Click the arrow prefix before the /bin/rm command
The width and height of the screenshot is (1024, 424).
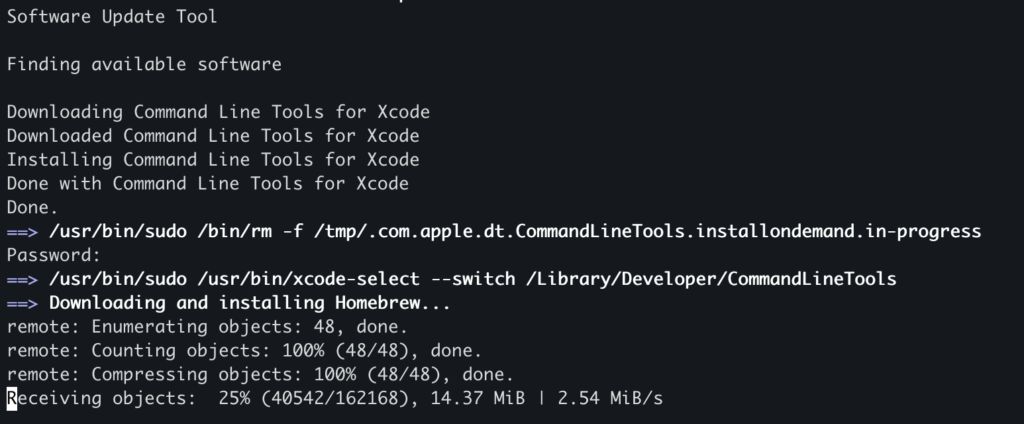pos(22,232)
